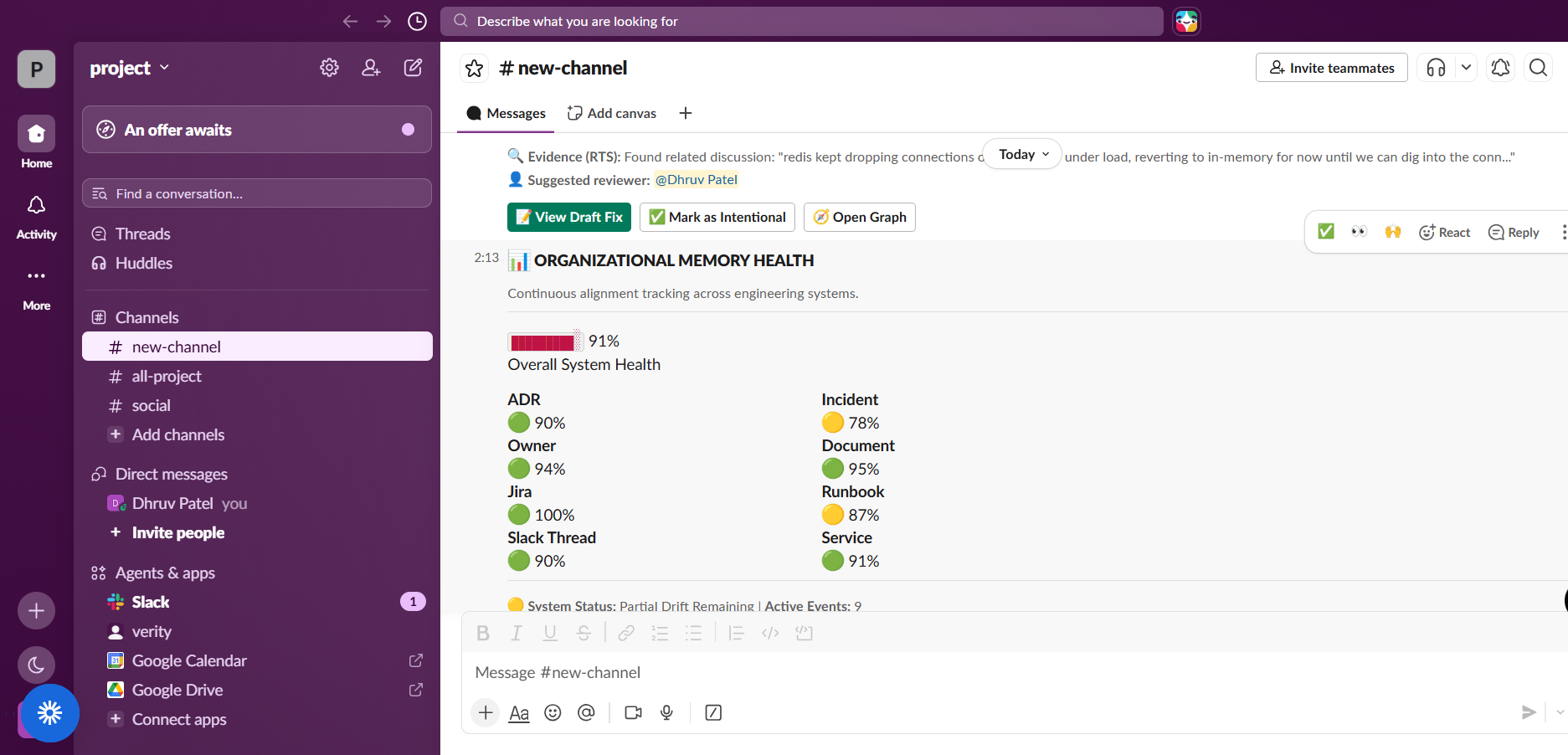Toggle italic formatting
This screenshot has width=1568, height=755.
click(x=517, y=633)
